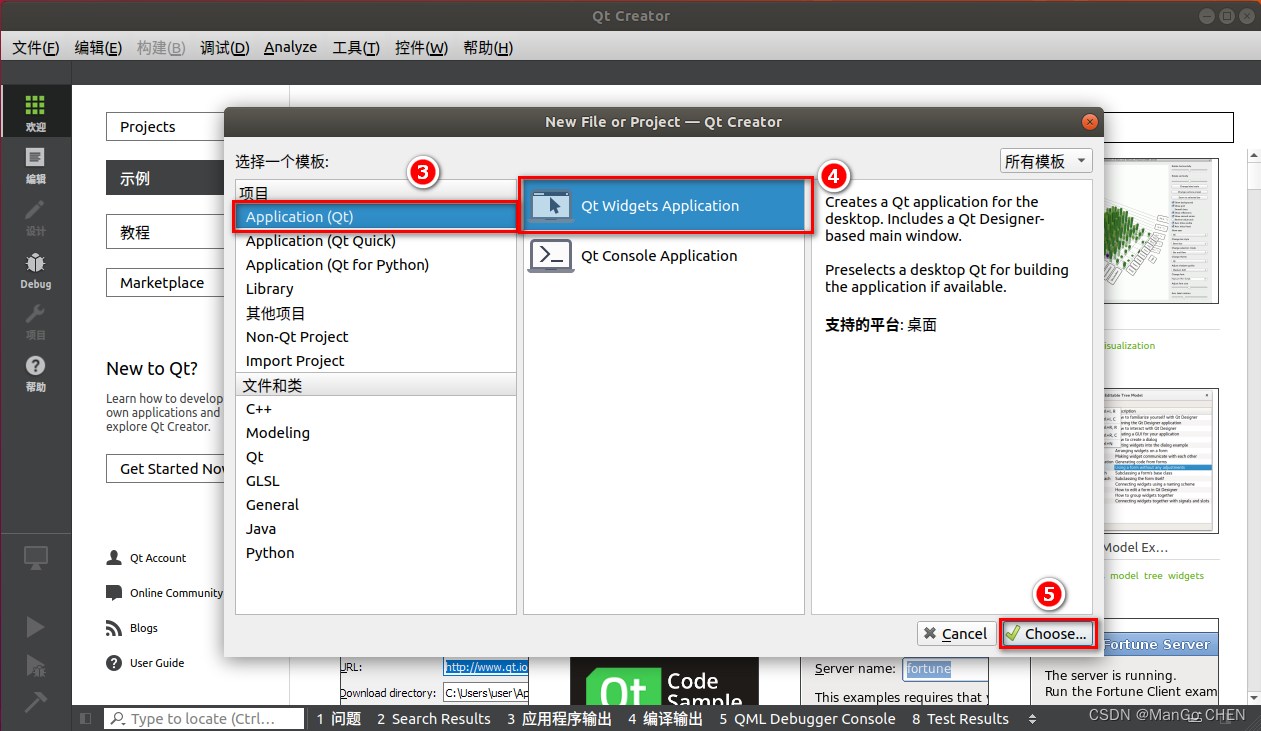The image size is (1261, 731).
Task: Click the Cancel button
Action: [955, 633]
